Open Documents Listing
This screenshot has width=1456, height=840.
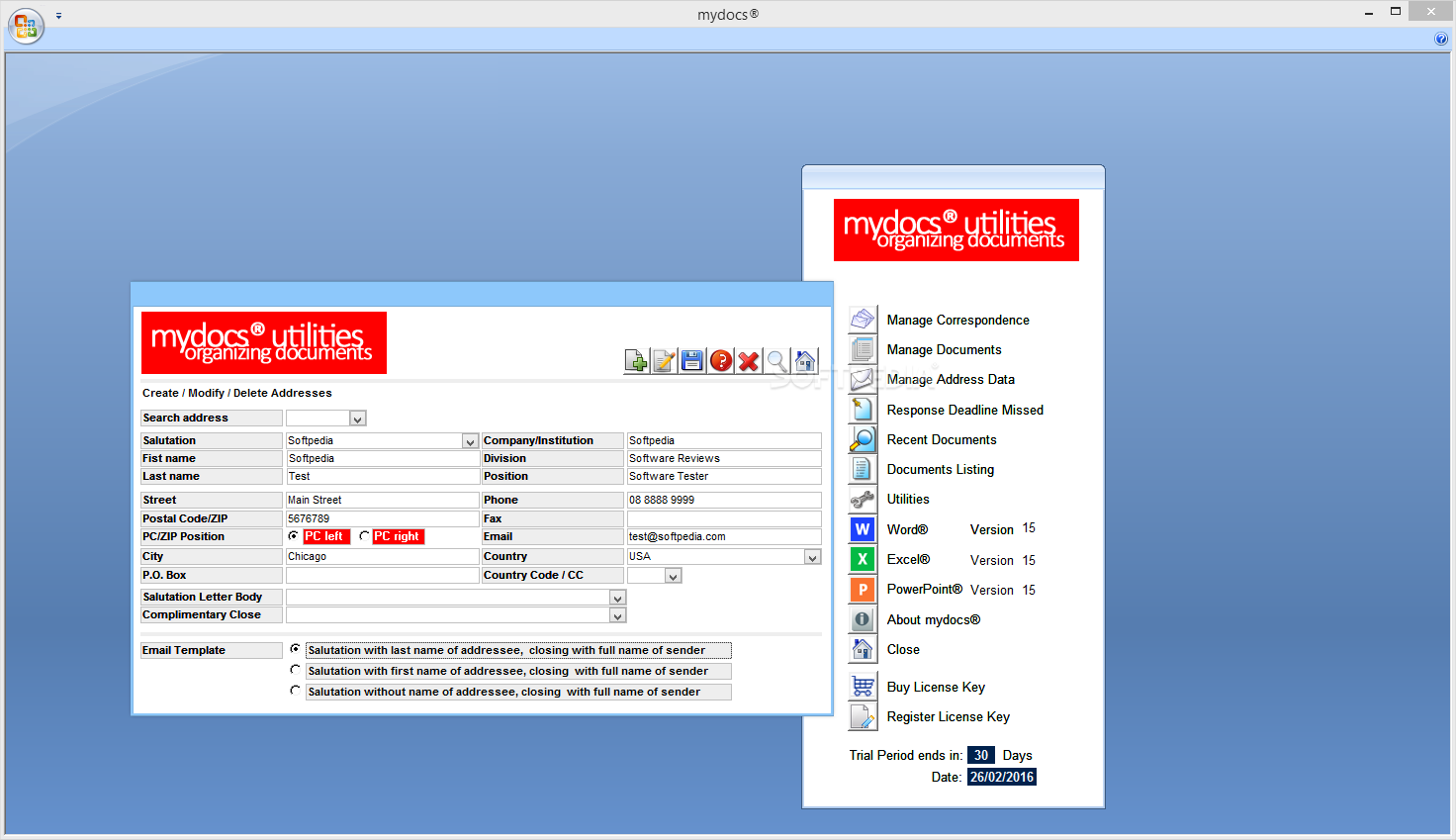tap(940, 469)
